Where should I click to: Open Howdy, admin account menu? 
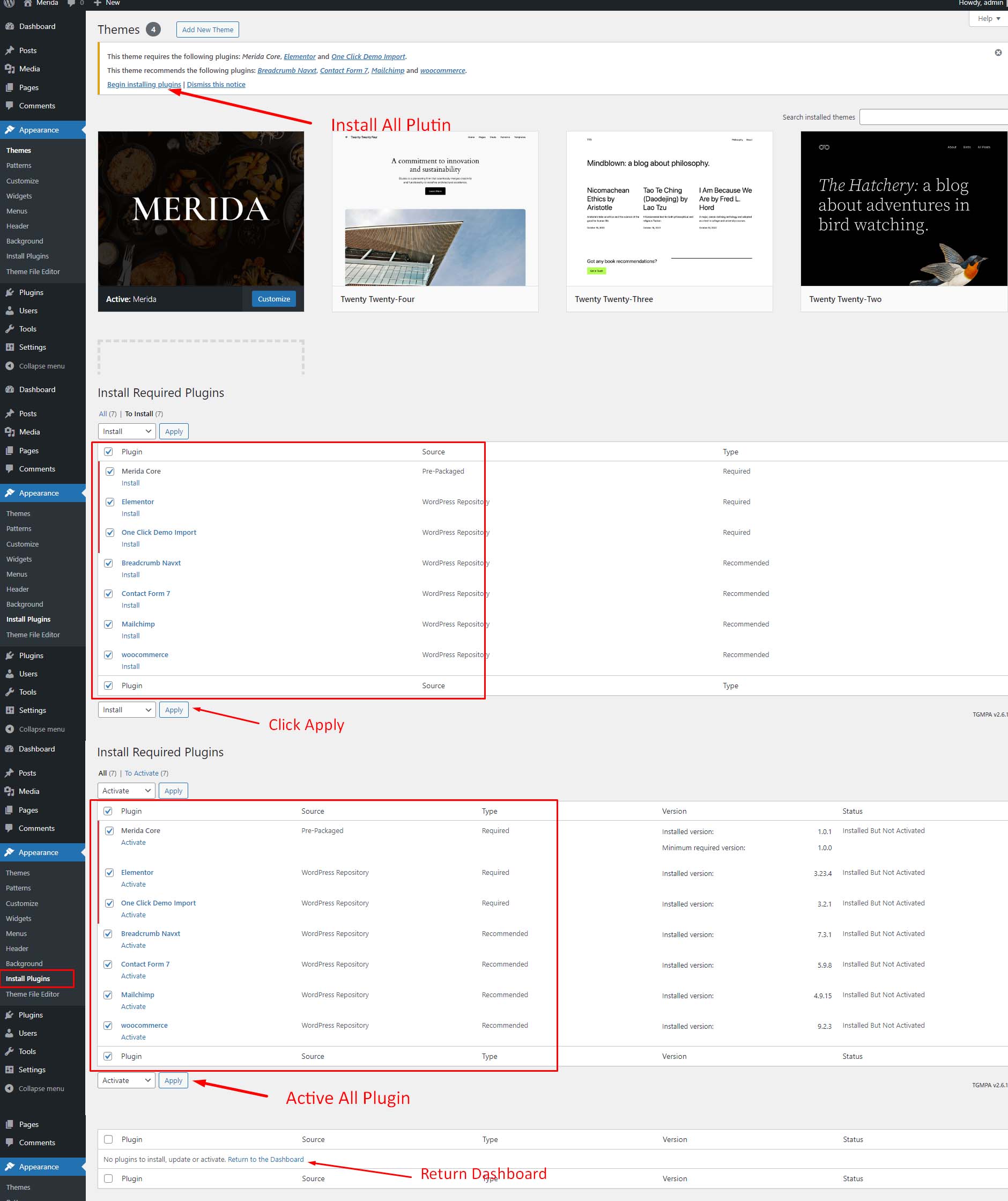click(982, 3)
